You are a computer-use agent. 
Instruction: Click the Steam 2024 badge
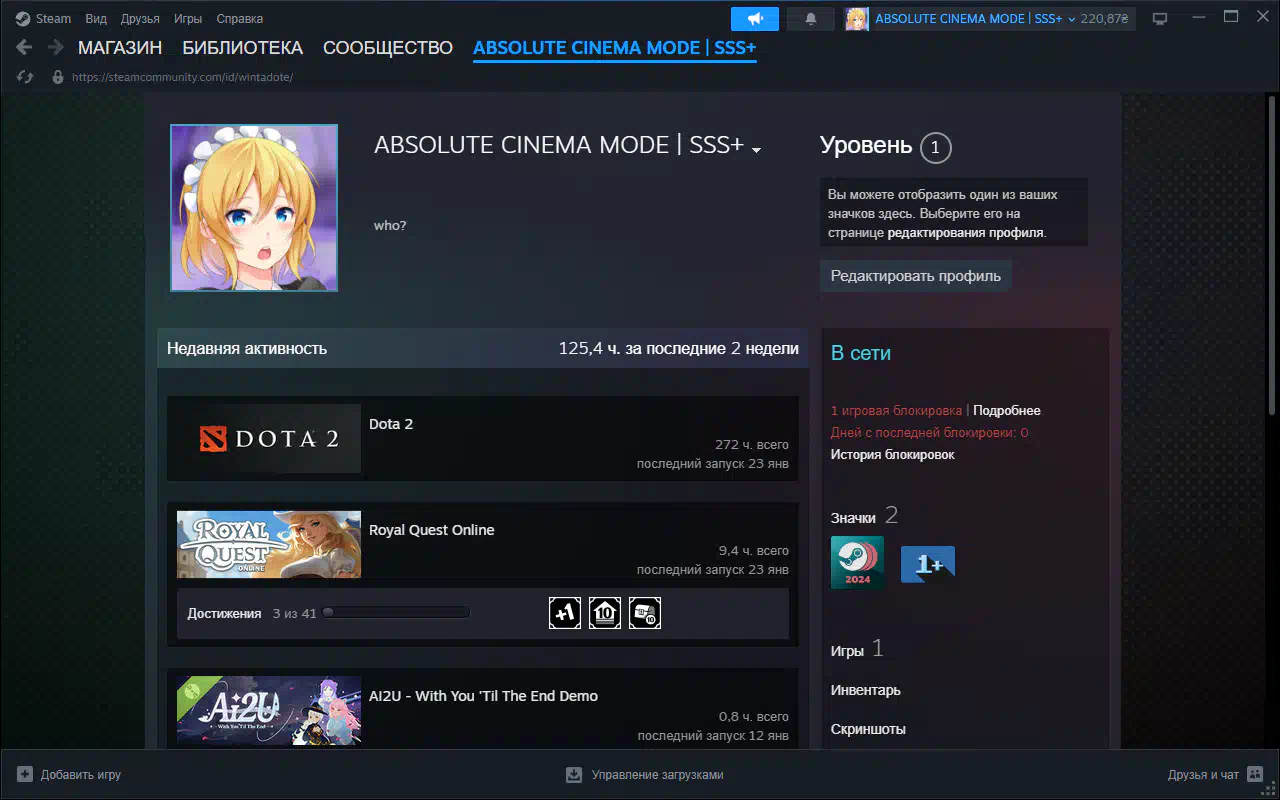857,563
